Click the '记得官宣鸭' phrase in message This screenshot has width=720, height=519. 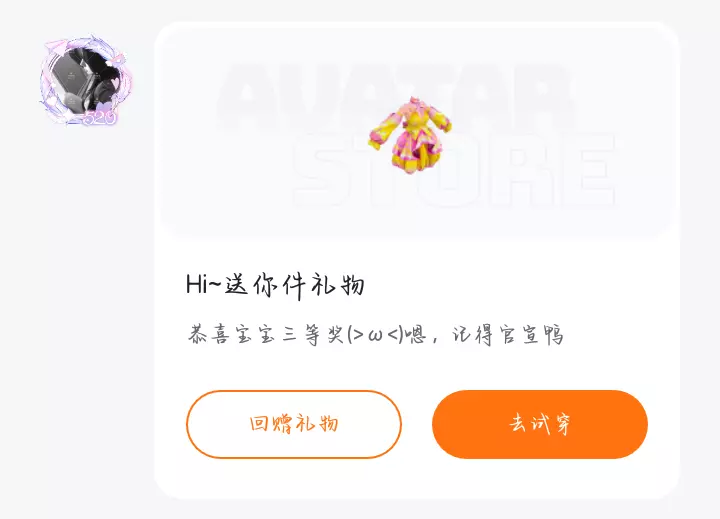507,335
